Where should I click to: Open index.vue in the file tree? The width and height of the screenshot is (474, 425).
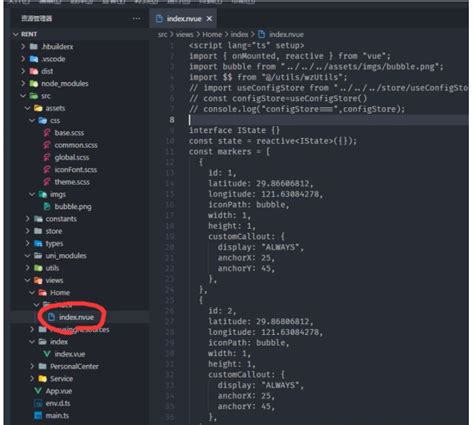(x=70, y=354)
